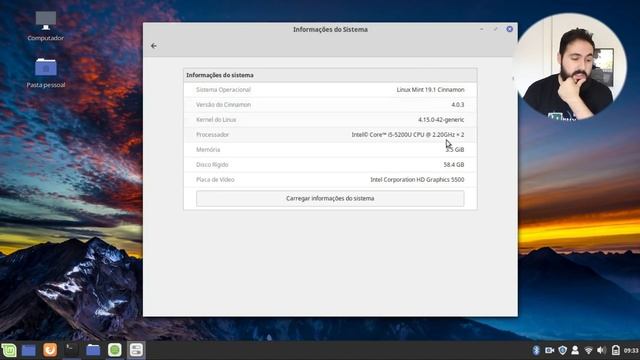Select the Linux Mint 19.1 Cinnamon value
640x360 pixels.
(430, 89)
